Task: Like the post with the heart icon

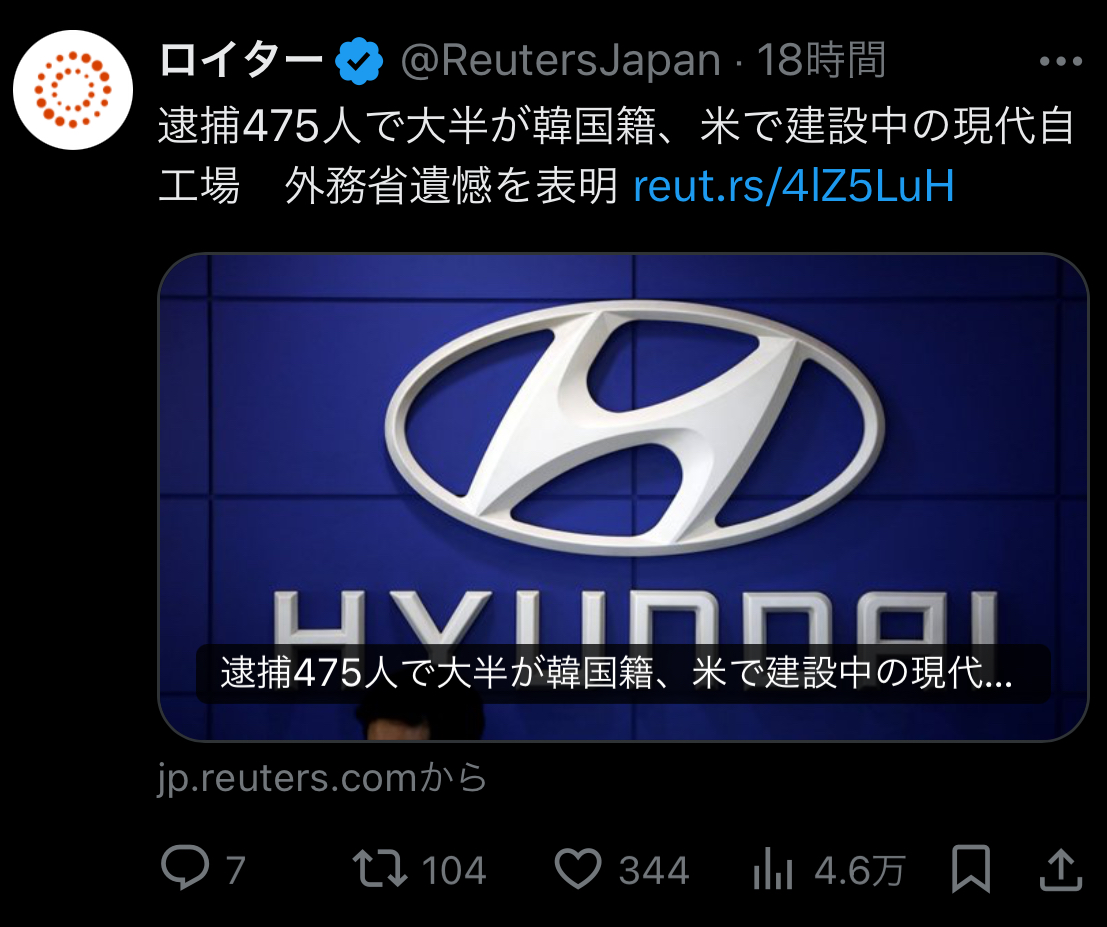Action: tap(578, 868)
